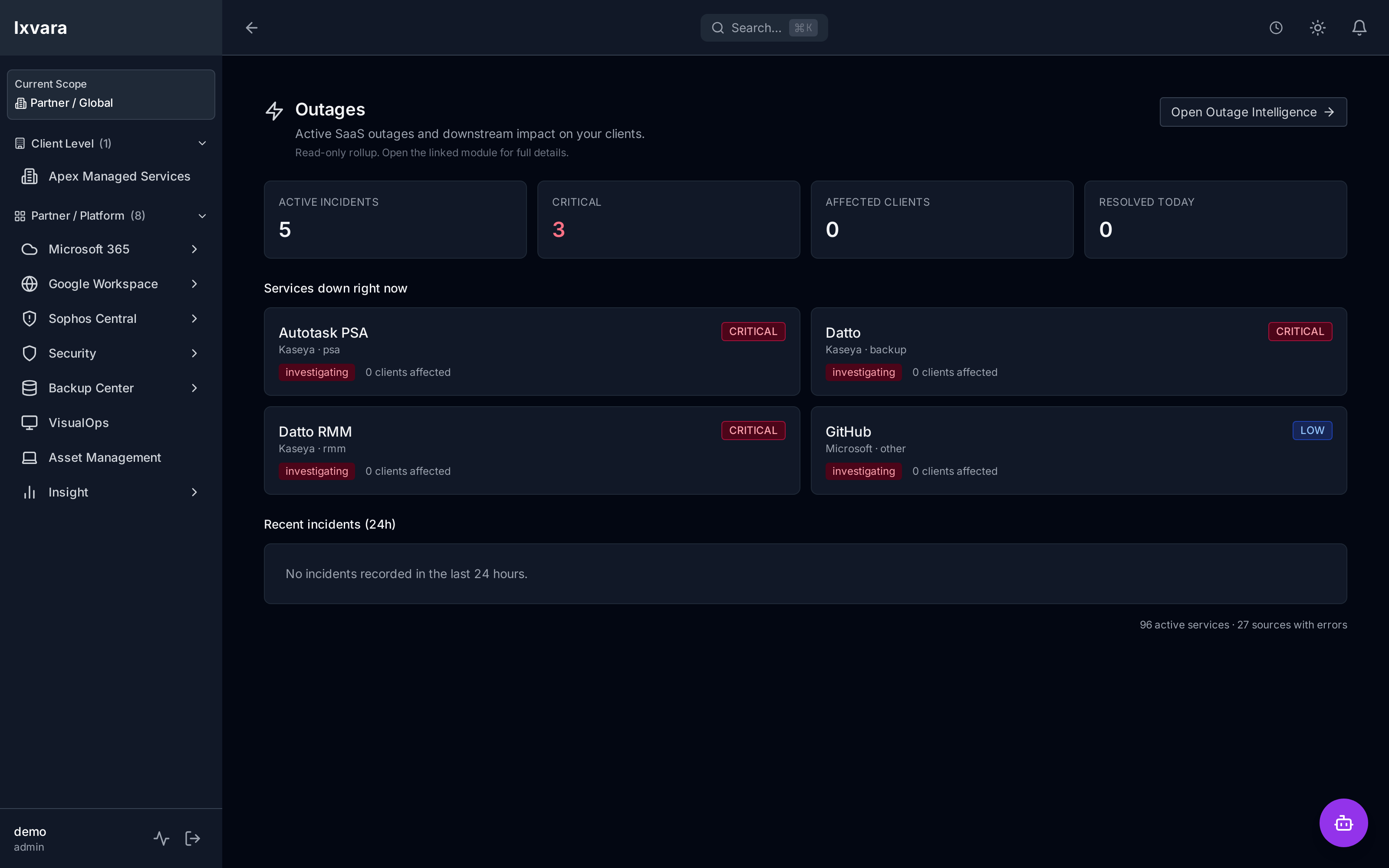
Task: Expand the Insight submenu chevron
Action: 194,492
